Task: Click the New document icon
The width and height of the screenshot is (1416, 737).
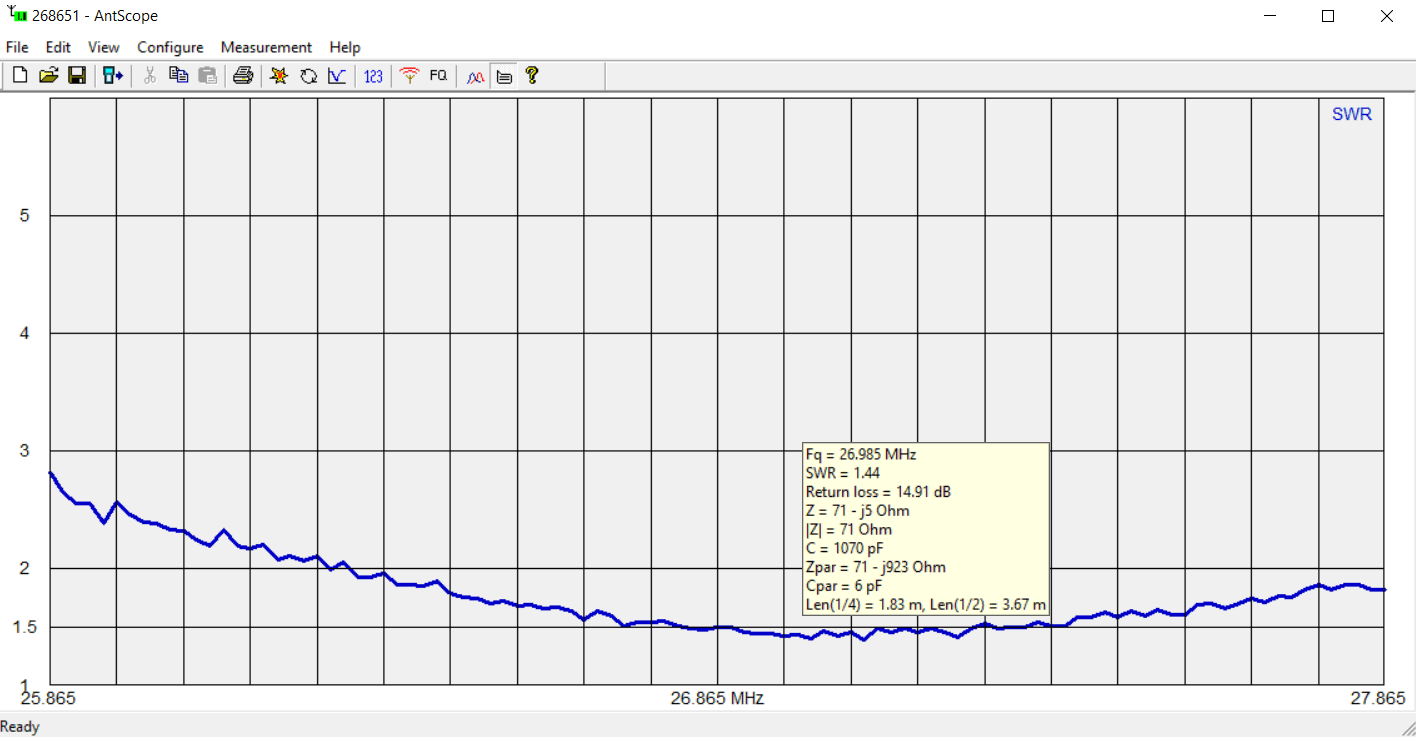Action: [x=19, y=76]
